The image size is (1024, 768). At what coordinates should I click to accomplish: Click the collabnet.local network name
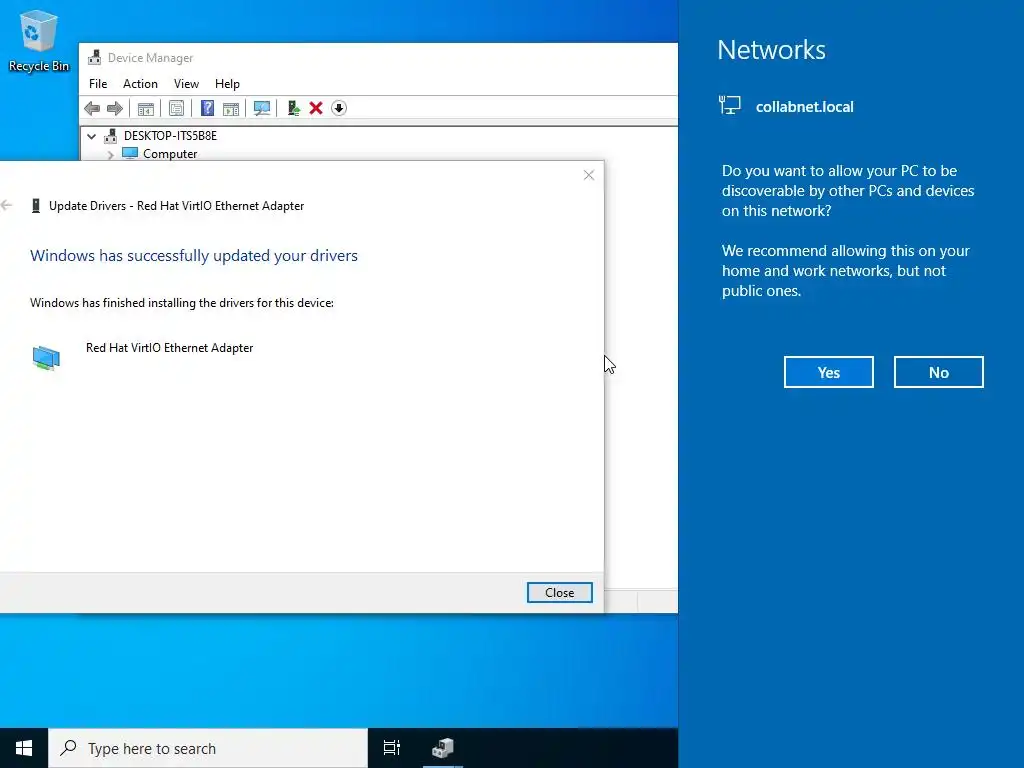[x=805, y=106]
